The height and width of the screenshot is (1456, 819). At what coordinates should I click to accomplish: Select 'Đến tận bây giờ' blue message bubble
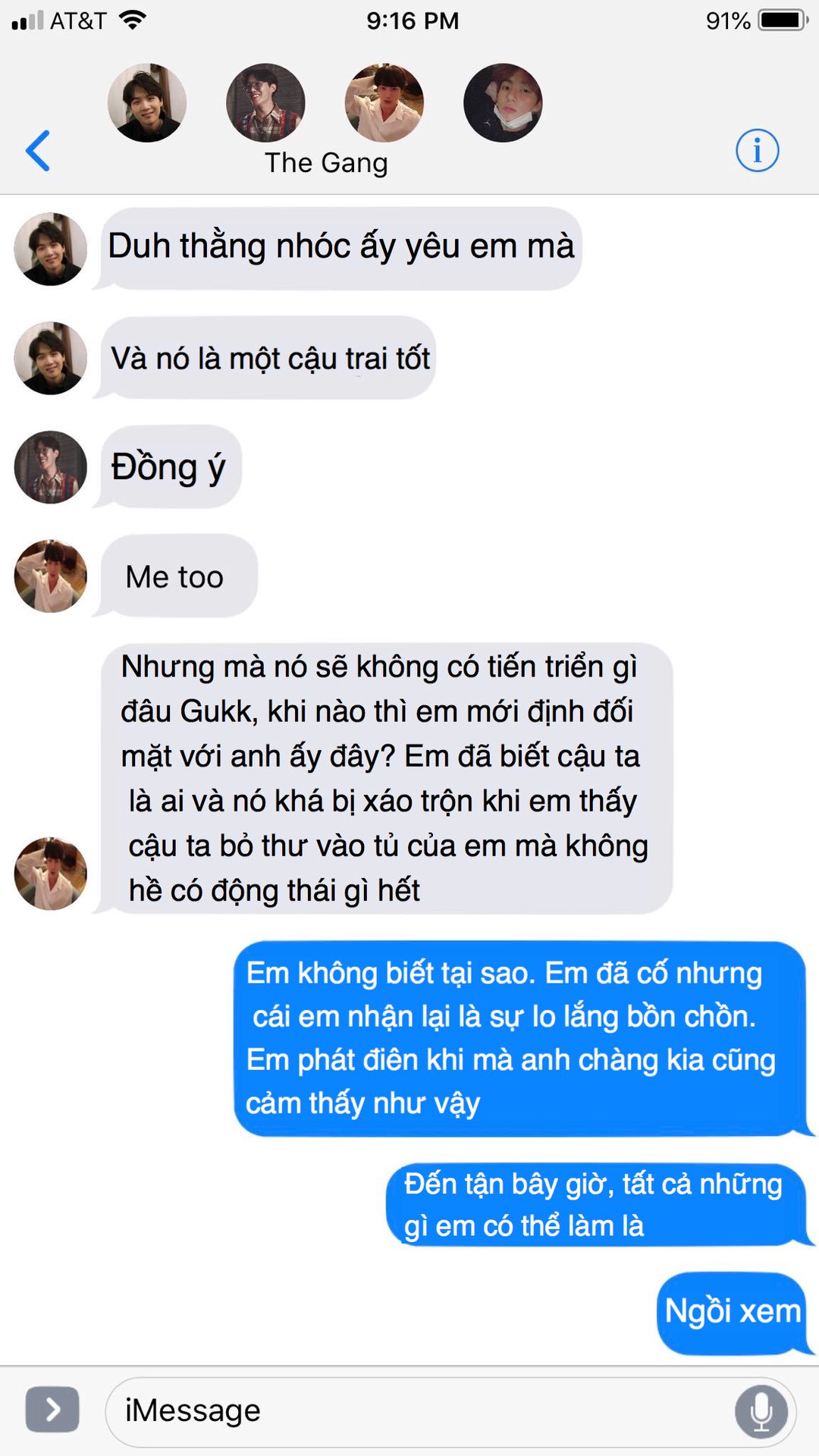click(600, 1205)
